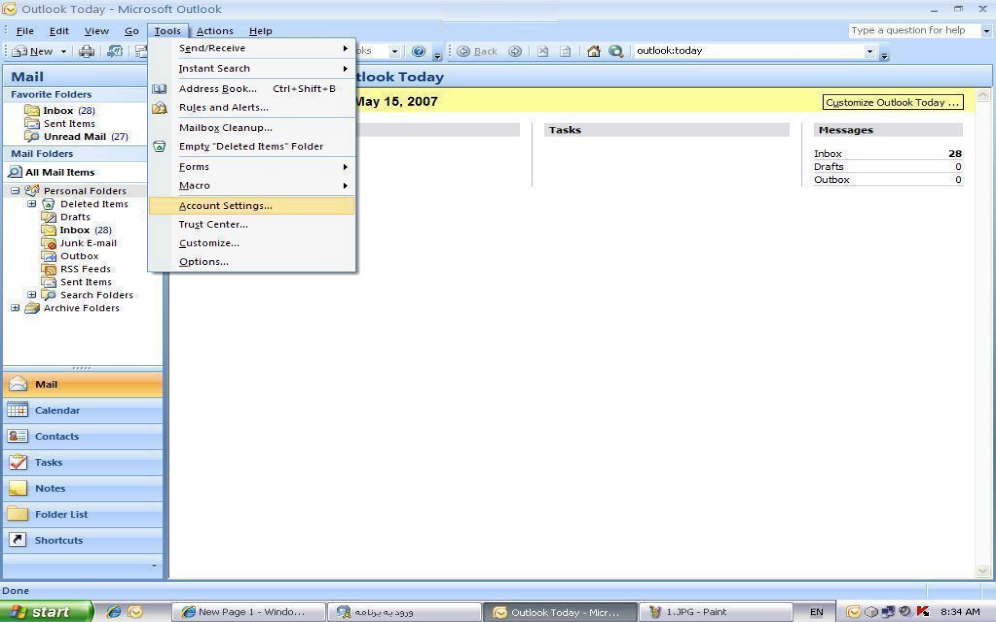The height and width of the screenshot is (622, 996).
Task: Open the Help menu
Action: click(260, 30)
